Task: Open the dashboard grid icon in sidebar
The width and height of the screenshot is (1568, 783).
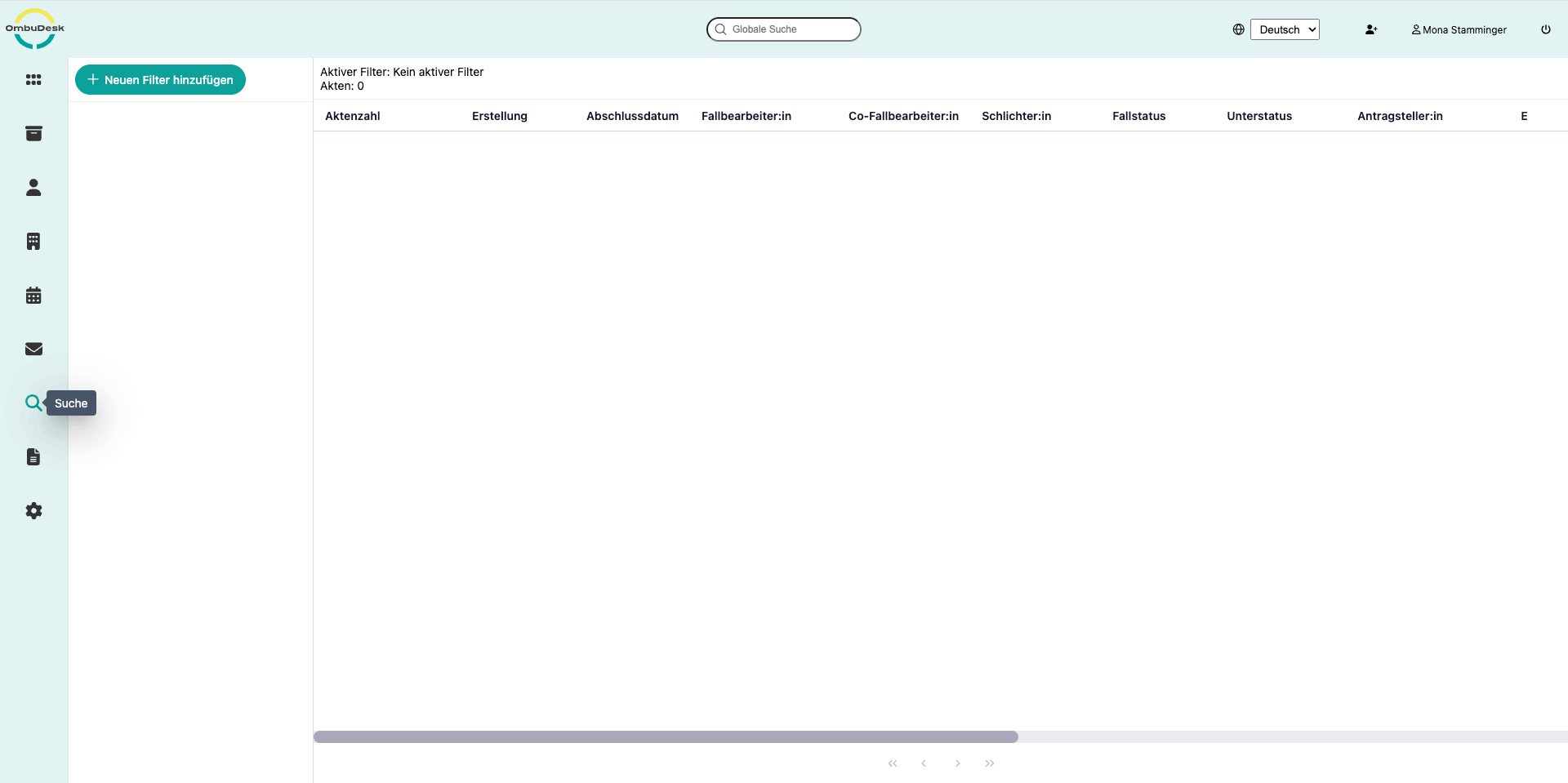Action: point(33,80)
